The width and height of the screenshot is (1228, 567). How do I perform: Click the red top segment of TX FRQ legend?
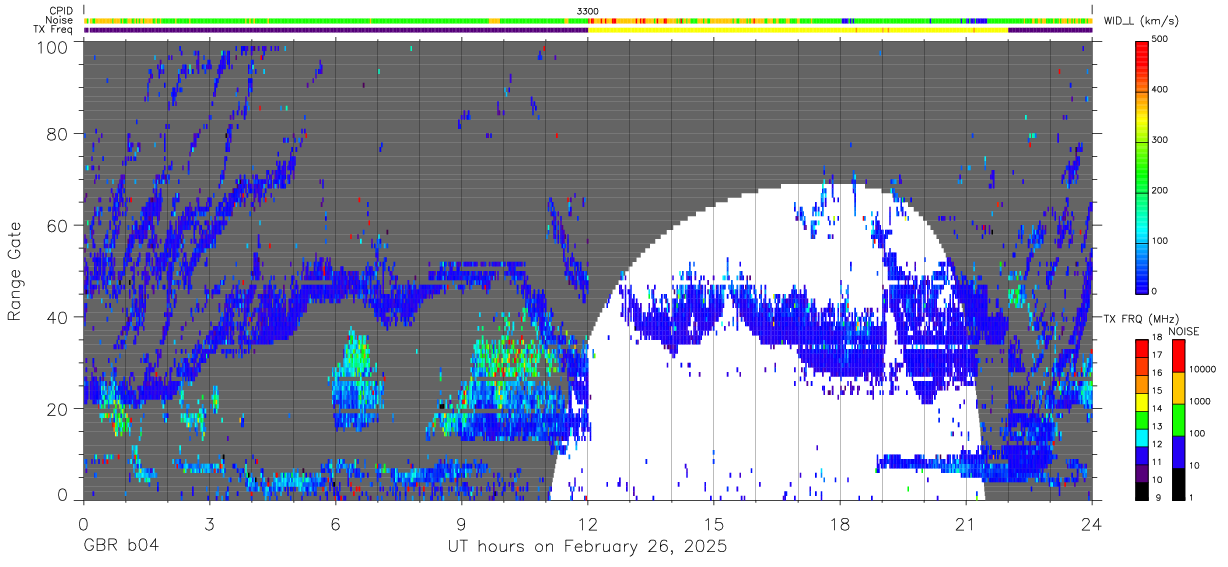1141,349
